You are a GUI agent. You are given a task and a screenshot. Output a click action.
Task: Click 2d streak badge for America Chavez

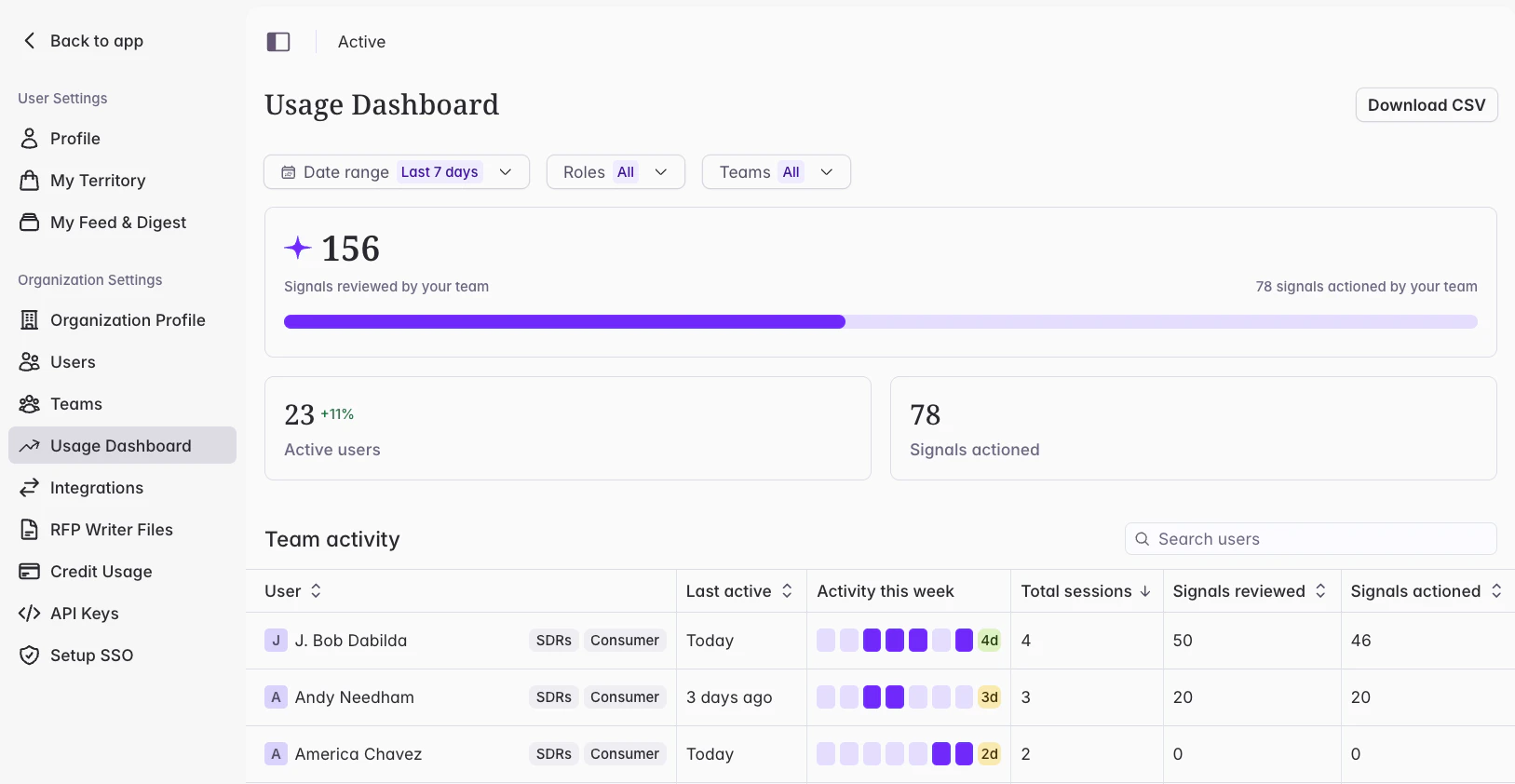point(989,754)
